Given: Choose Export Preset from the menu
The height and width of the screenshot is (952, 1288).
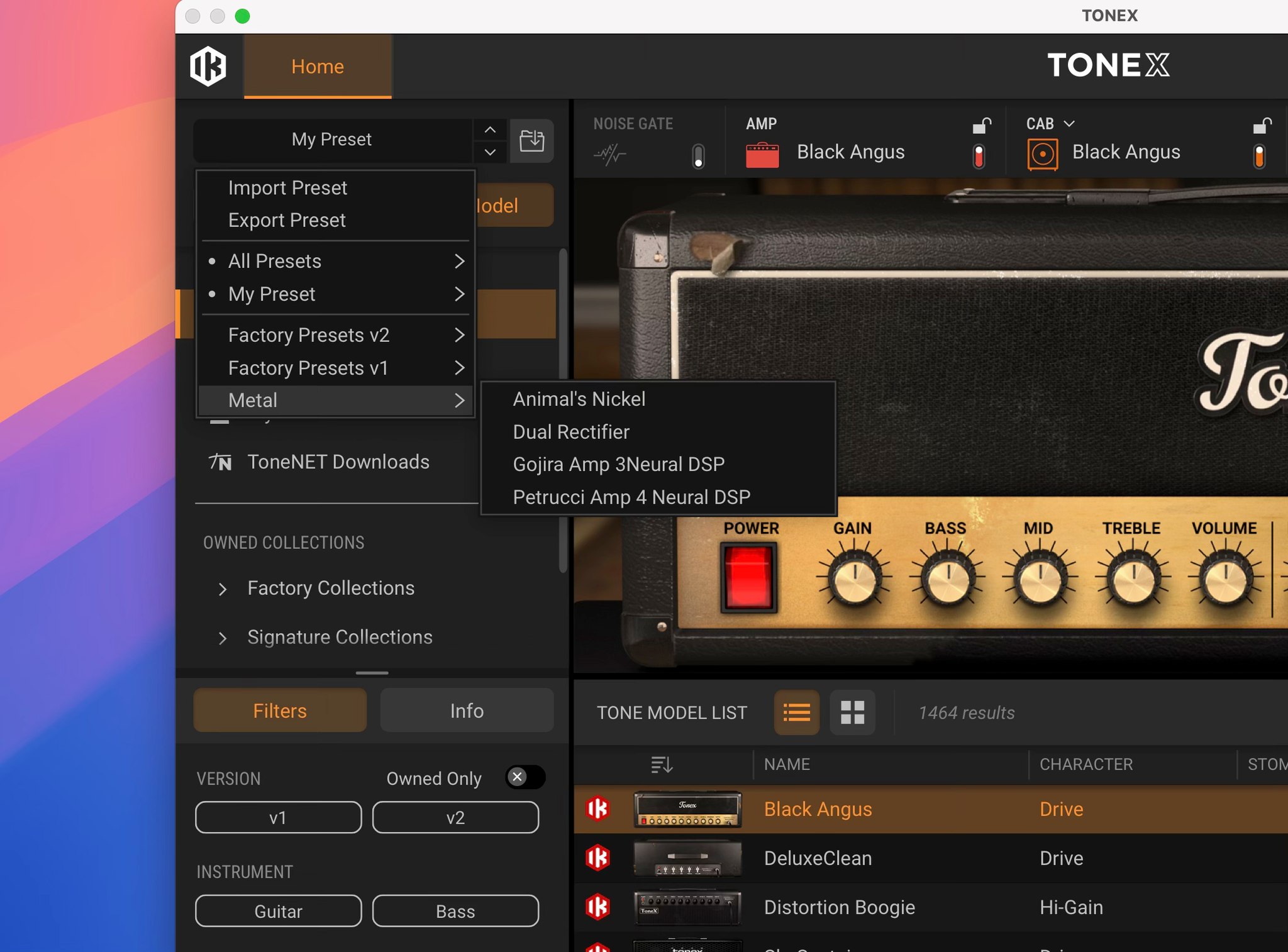Looking at the screenshot, I should pyautogui.click(x=336, y=220).
